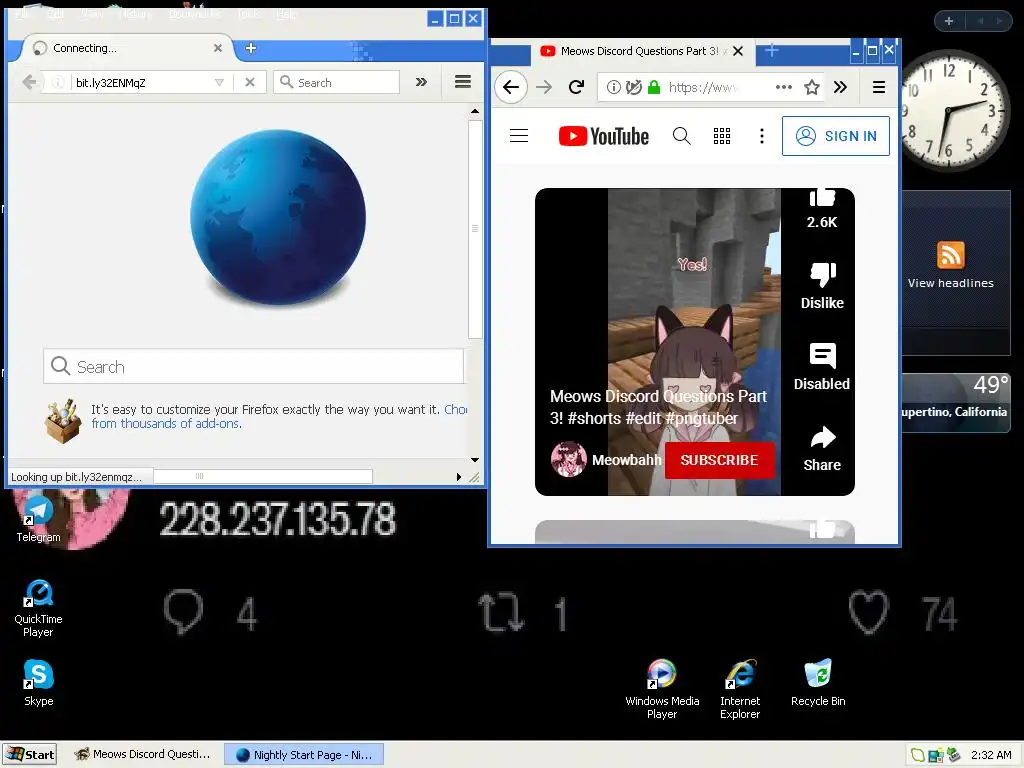Viewport: 1024px width, 768px height.
Task: Stop loading bit.ly page with X button
Action: point(249,82)
